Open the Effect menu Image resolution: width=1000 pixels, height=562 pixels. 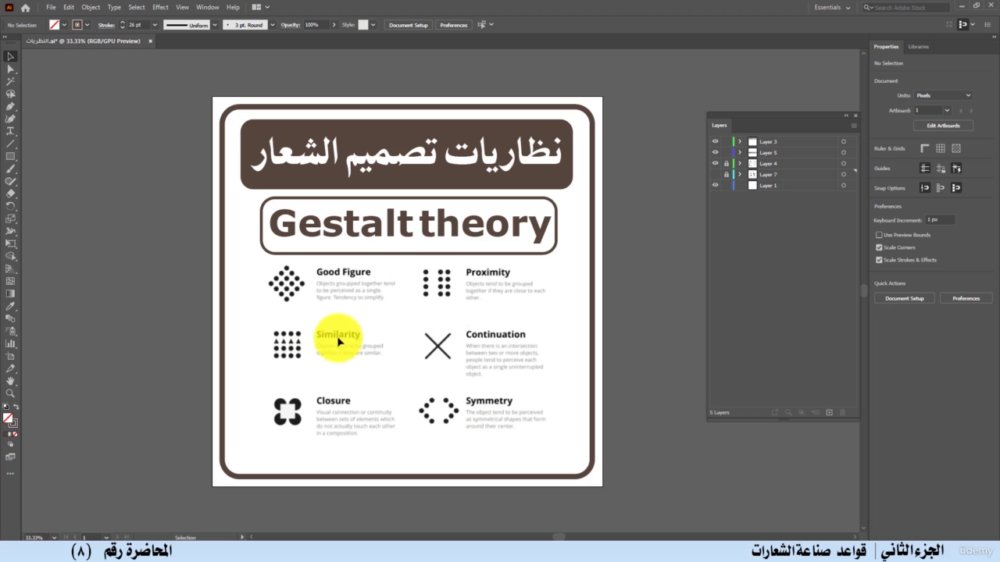point(160,8)
